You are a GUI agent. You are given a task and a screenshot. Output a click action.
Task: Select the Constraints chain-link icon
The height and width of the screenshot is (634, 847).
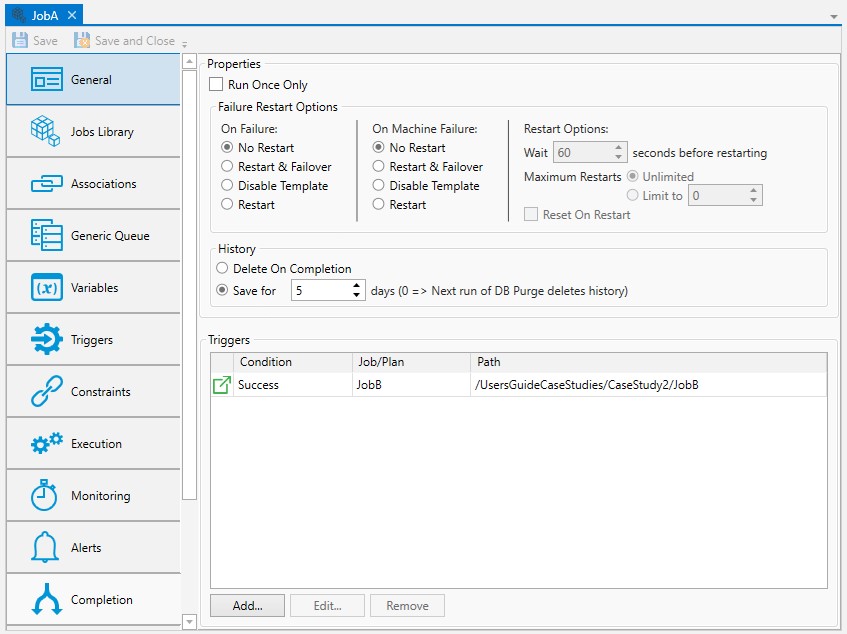point(46,392)
